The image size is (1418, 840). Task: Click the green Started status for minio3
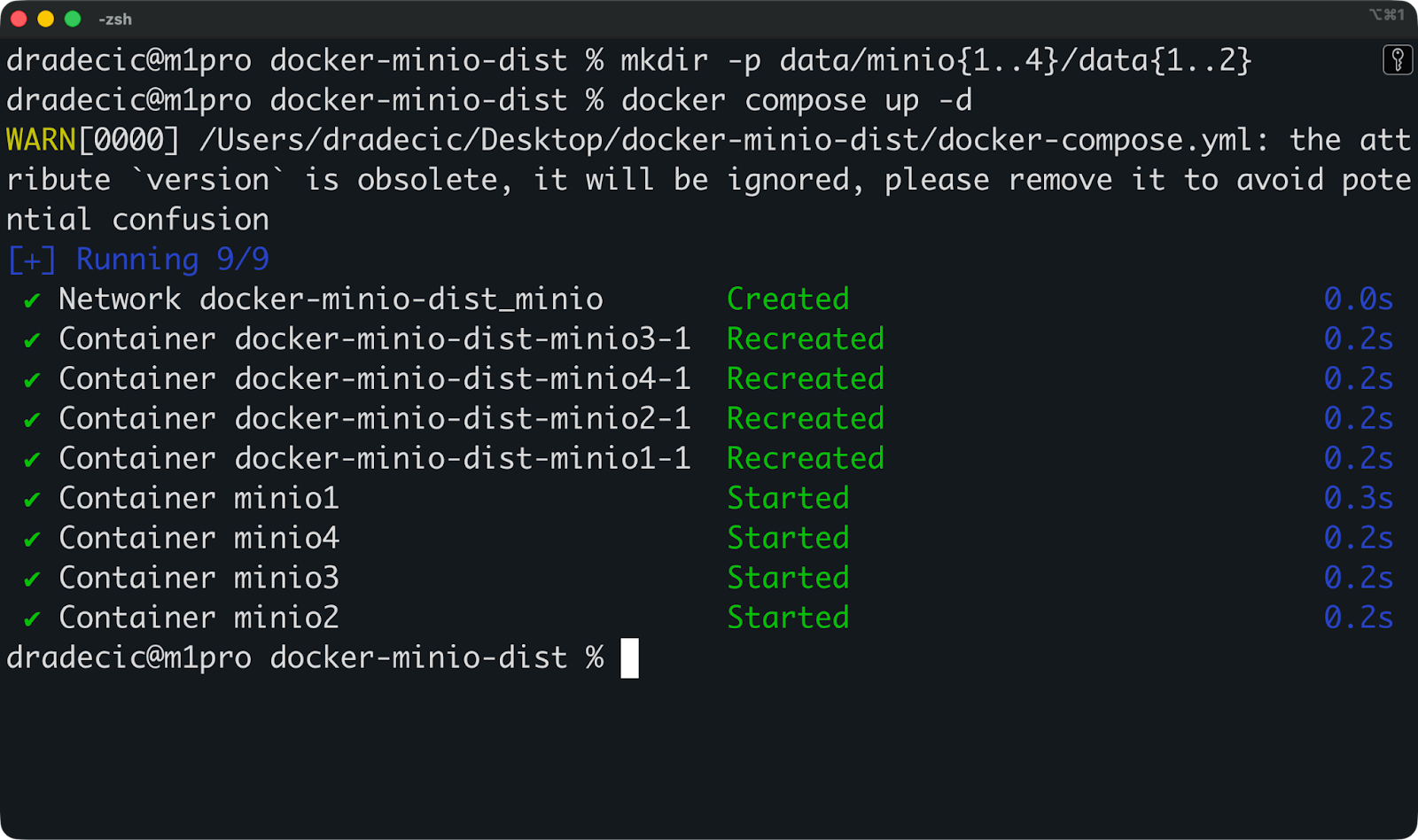pyautogui.click(x=787, y=578)
